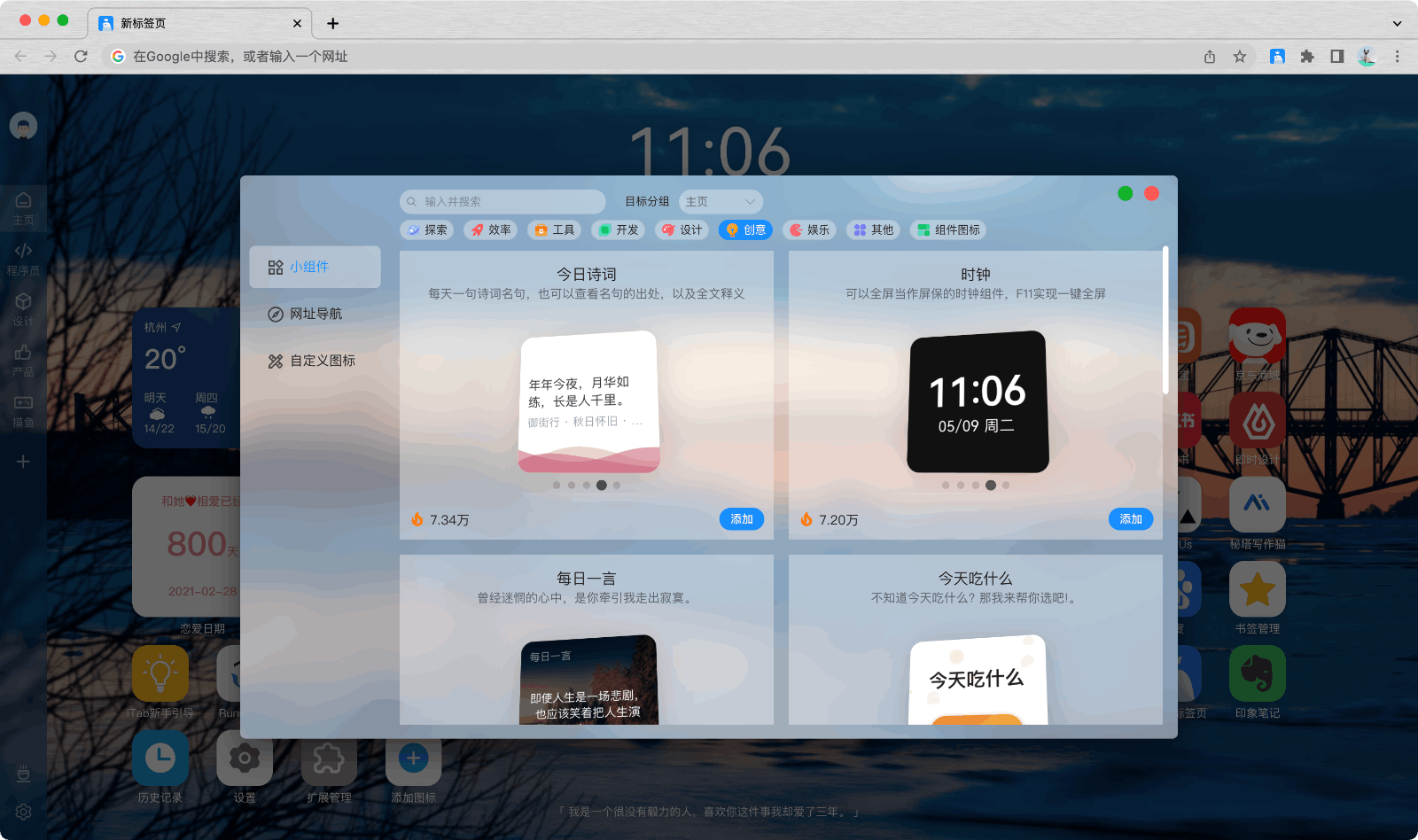Click the avatar at the top of the sidebar

[23, 126]
